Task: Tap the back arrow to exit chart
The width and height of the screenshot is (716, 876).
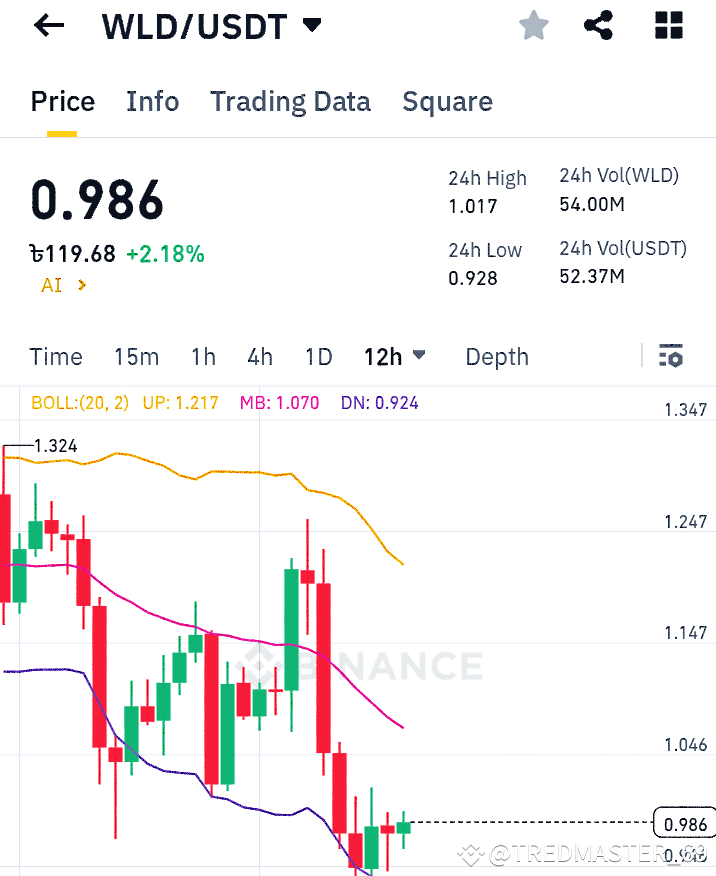Action: [x=48, y=26]
